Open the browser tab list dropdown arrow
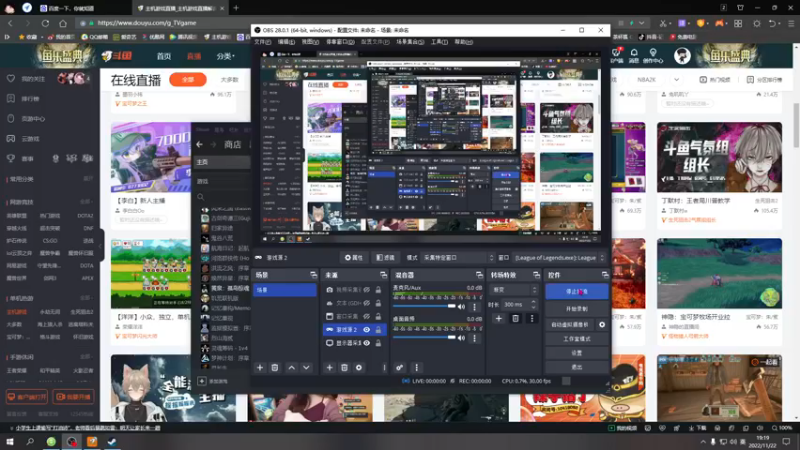Viewport: 800px width, 450px height. pos(641,23)
